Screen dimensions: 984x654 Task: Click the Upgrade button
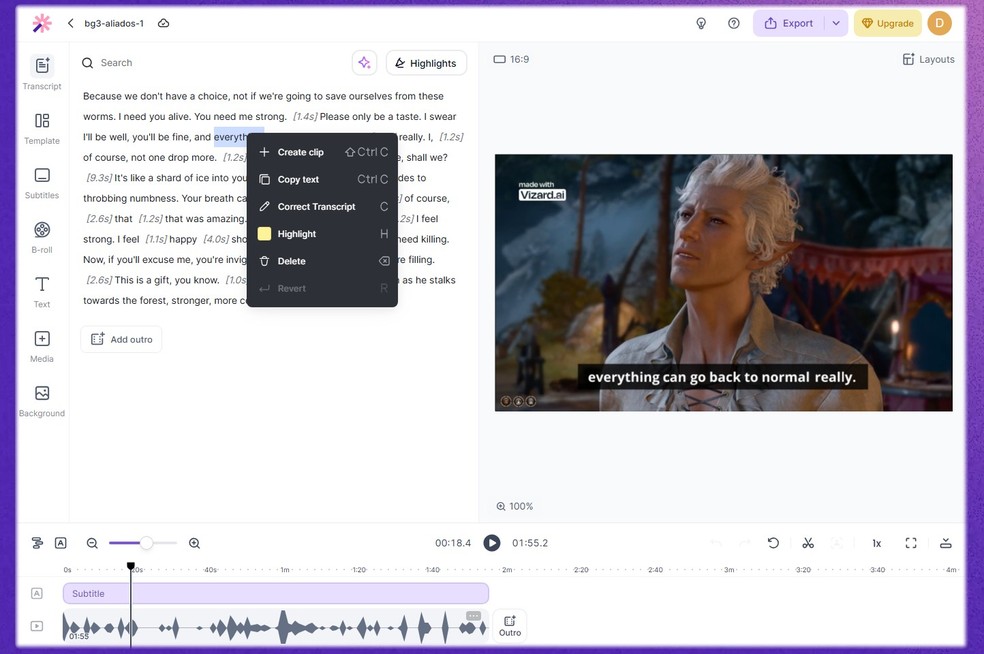click(887, 23)
